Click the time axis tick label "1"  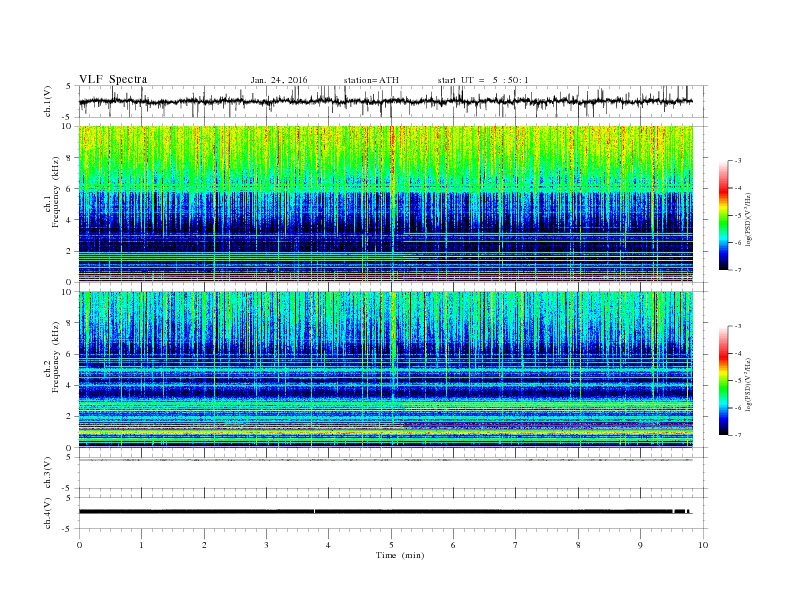pyautogui.click(x=142, y=545)
